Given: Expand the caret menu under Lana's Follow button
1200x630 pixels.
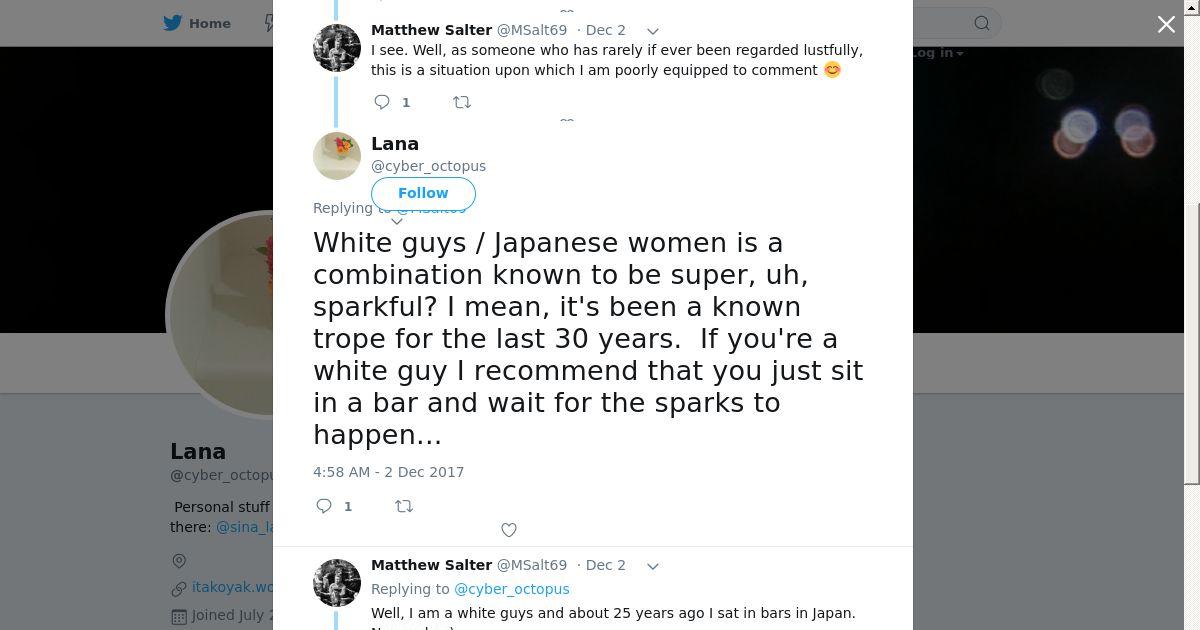Looking at the screenshot, I should tap(397, 221).
